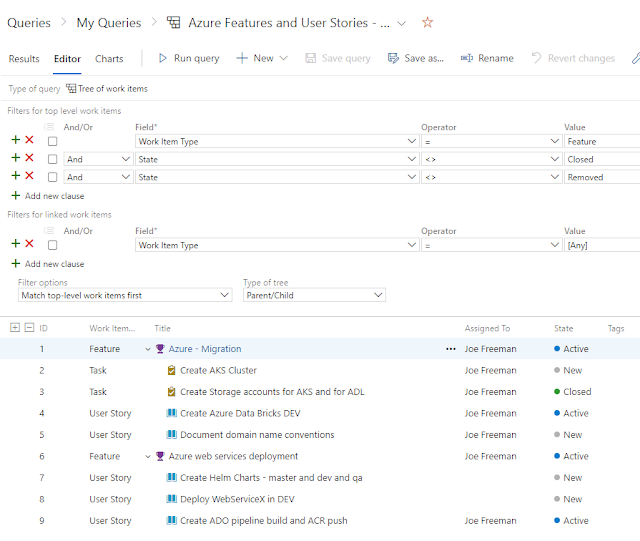The height and width of the screenshot is (541, 640).
Task: Click the My Queries breadcrumb
Action: tap(108, 22)
